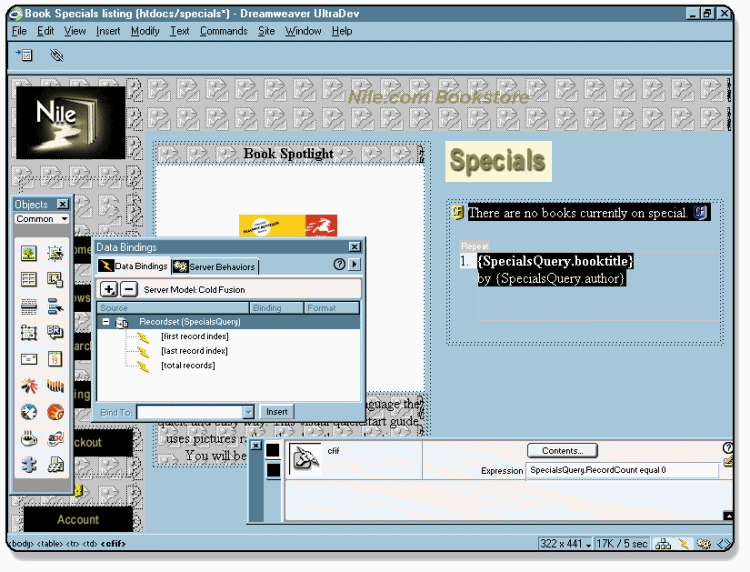
Task: Select the <cfif> tag in the tag selector
Action: tap(113, 544)
